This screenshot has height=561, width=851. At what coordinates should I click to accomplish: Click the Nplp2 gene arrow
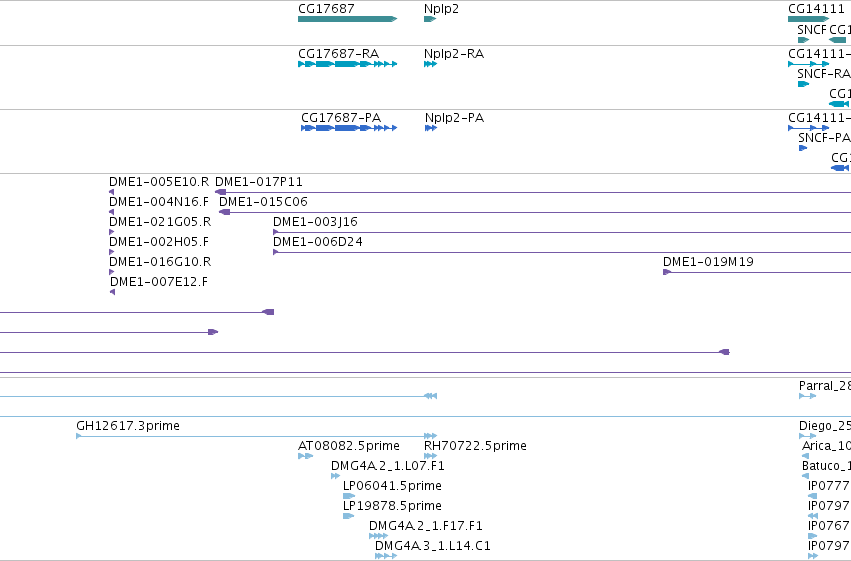430,19
